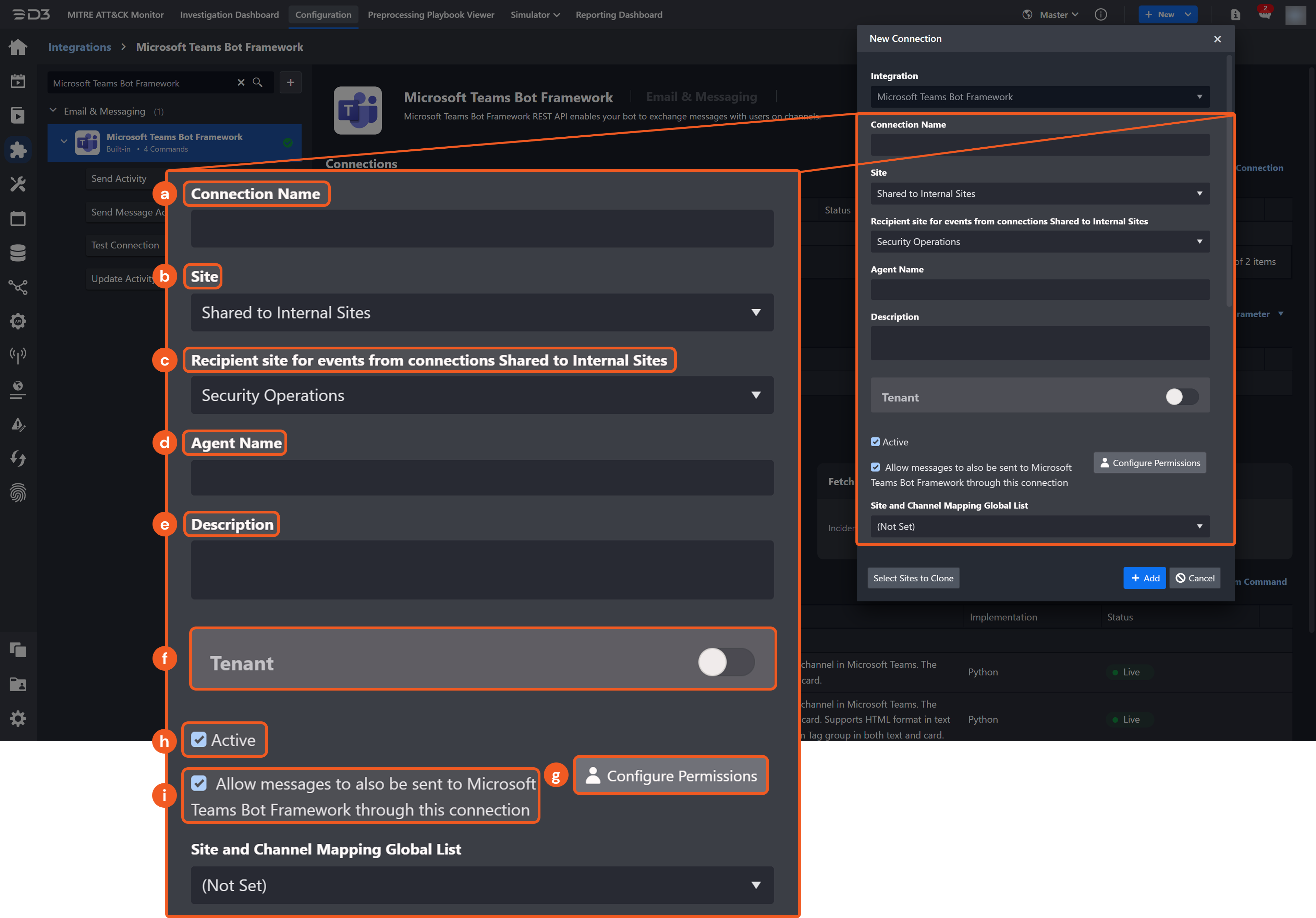Open the info circle icon in top bar
Image resolution: width=1316 pixels, height=918 pixels.
(x=1100, y=15)
